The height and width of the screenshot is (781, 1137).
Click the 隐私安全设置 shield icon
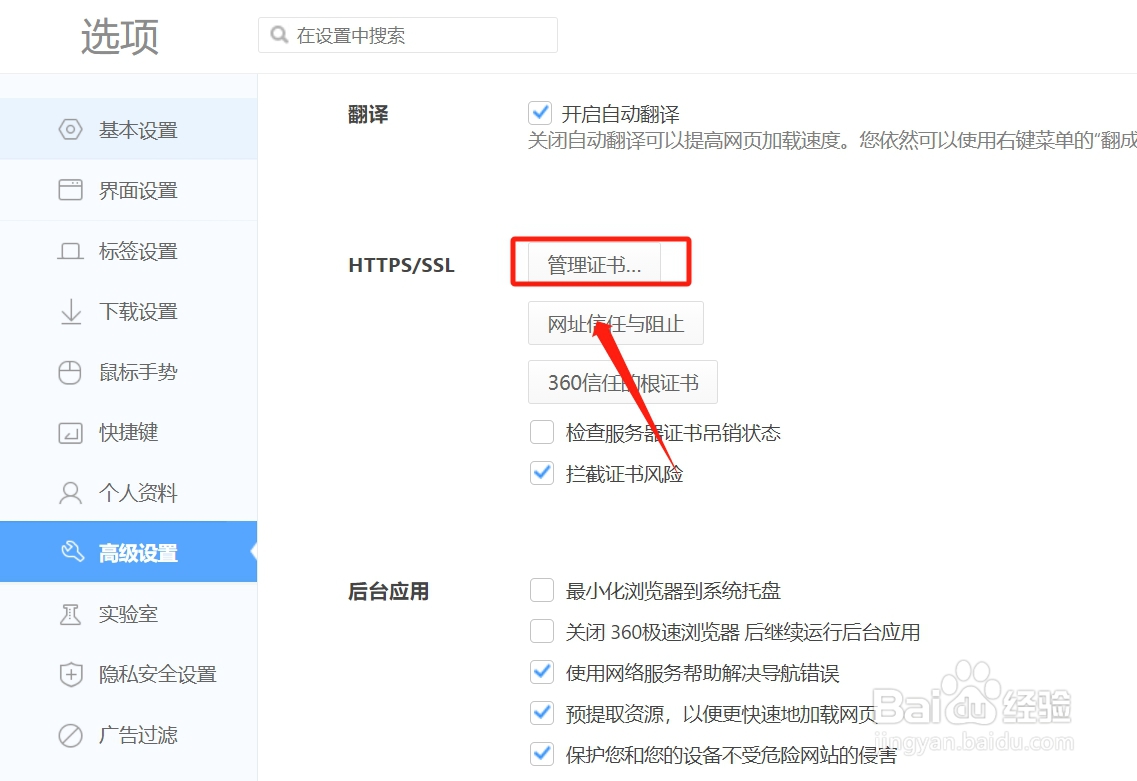point(70,674)
